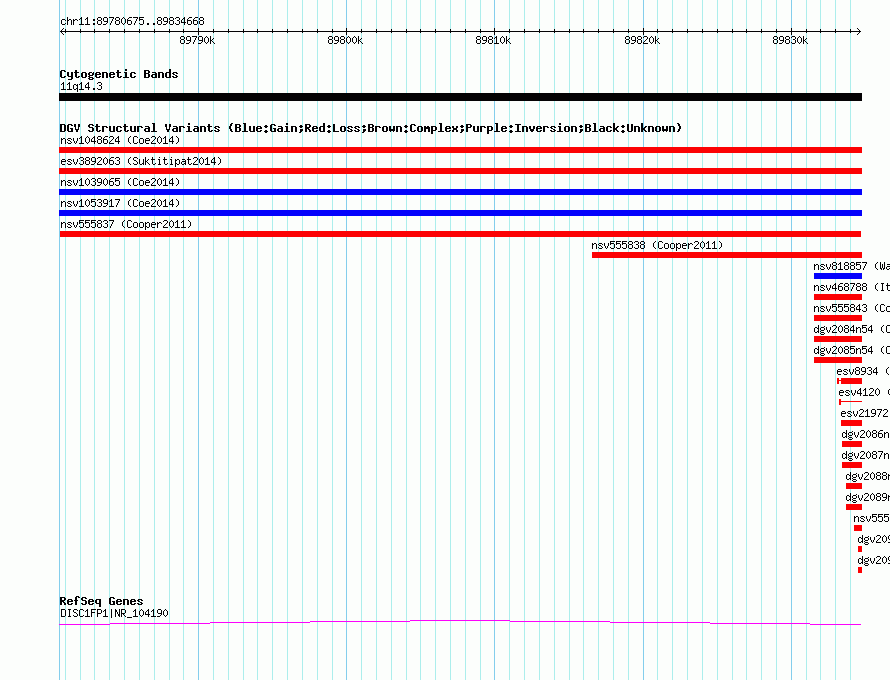Click the chr11:89780675..89834668 region label

tap(132, 21)
